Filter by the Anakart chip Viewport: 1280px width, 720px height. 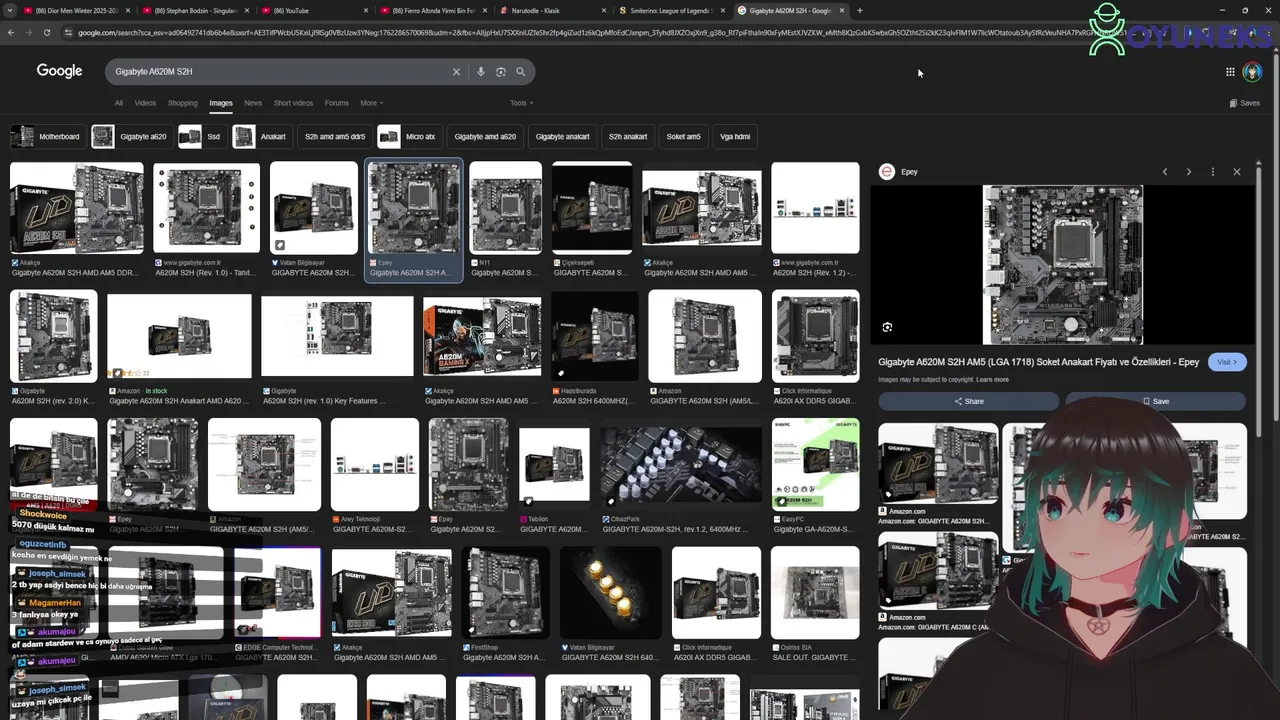pyautogui.click(x=261, y=137)
